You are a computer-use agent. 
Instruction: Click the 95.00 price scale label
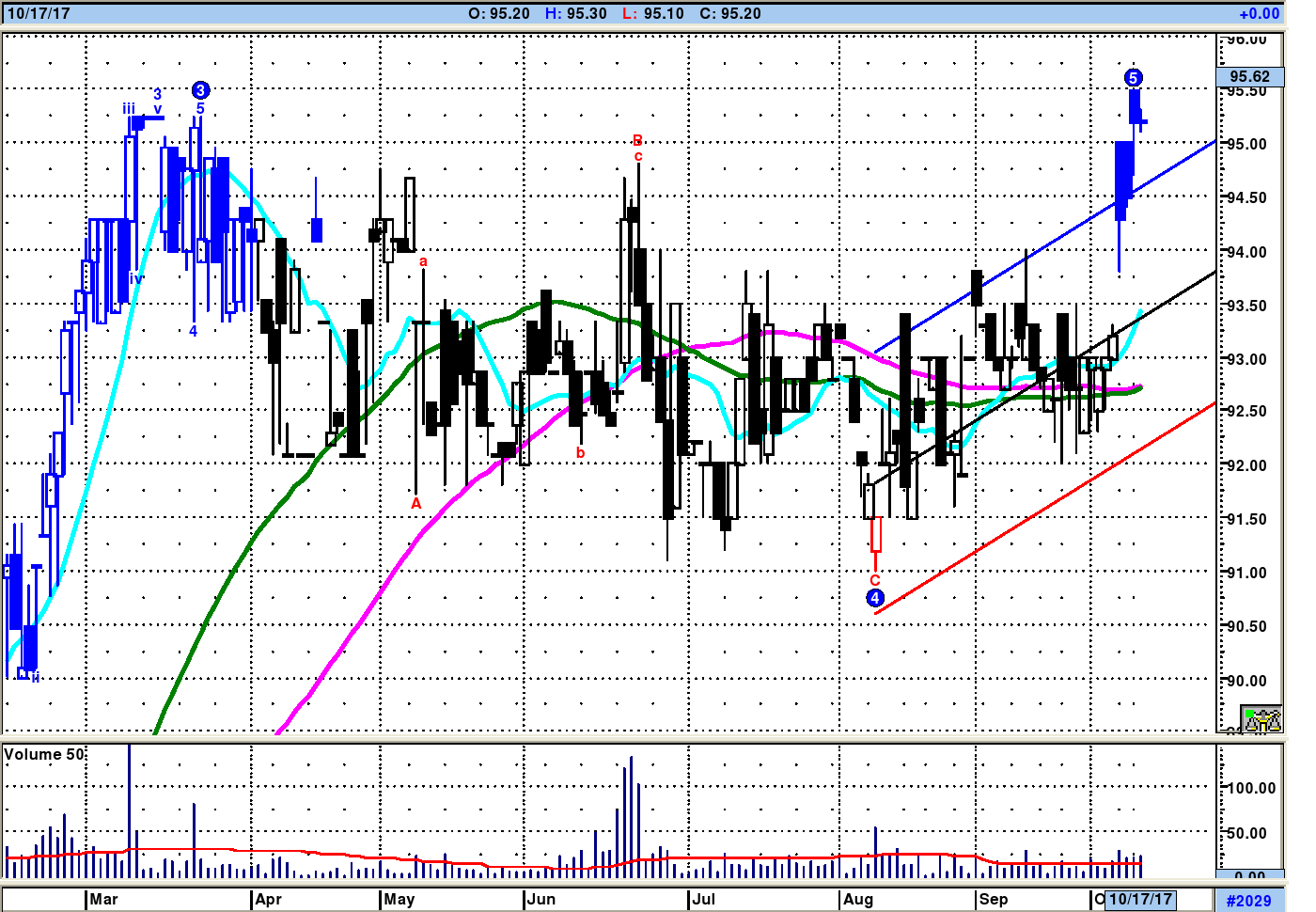click(1246, 145)
